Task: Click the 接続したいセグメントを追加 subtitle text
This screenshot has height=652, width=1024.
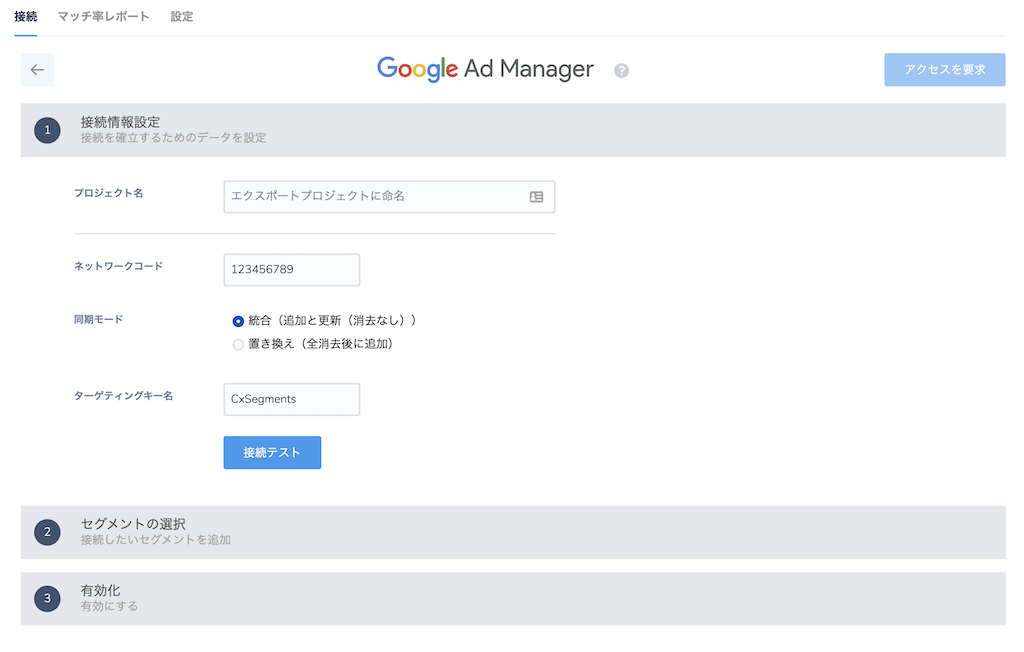Action: 155,540
